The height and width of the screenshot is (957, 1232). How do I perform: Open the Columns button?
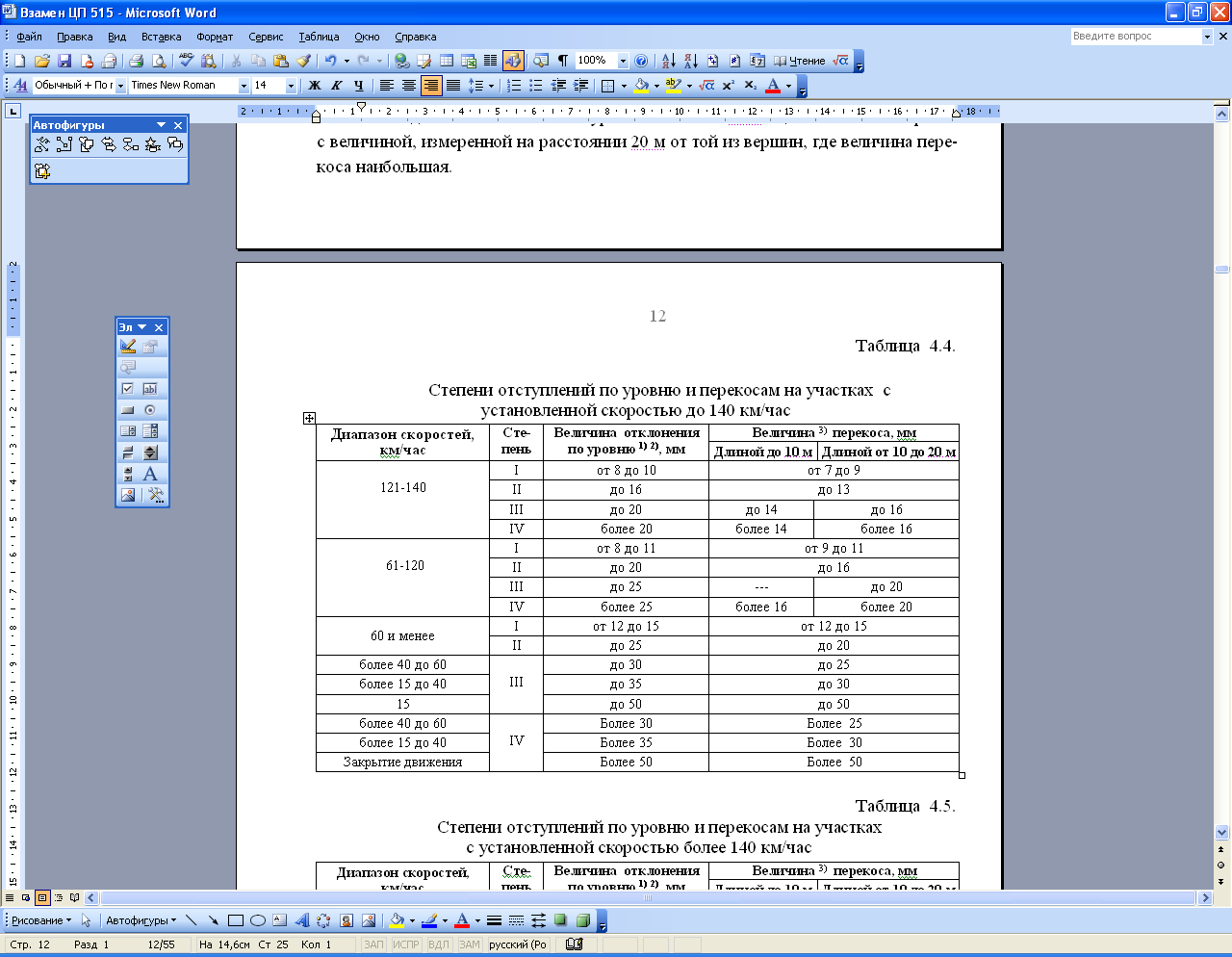coord(491,61)
